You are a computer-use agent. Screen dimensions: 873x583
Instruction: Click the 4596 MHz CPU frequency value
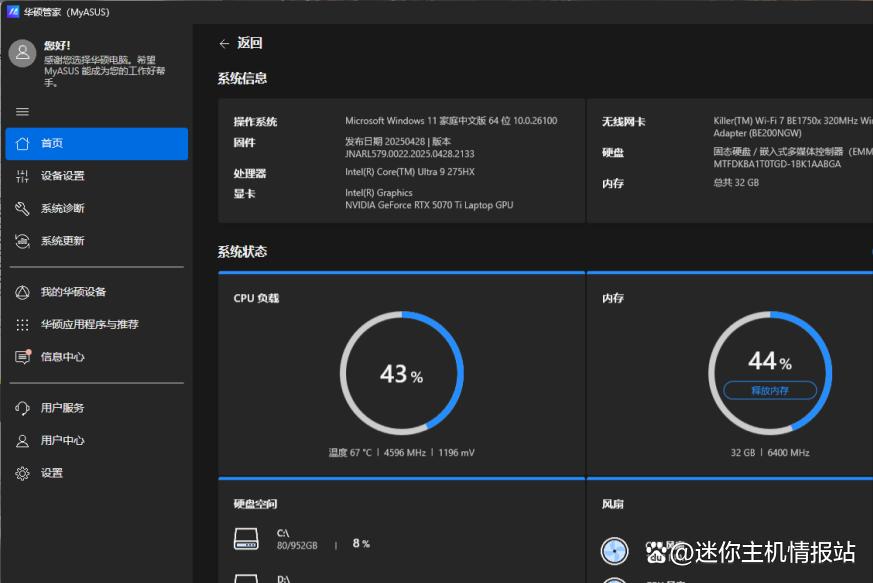pyautogui.click(x=405, y=453)
